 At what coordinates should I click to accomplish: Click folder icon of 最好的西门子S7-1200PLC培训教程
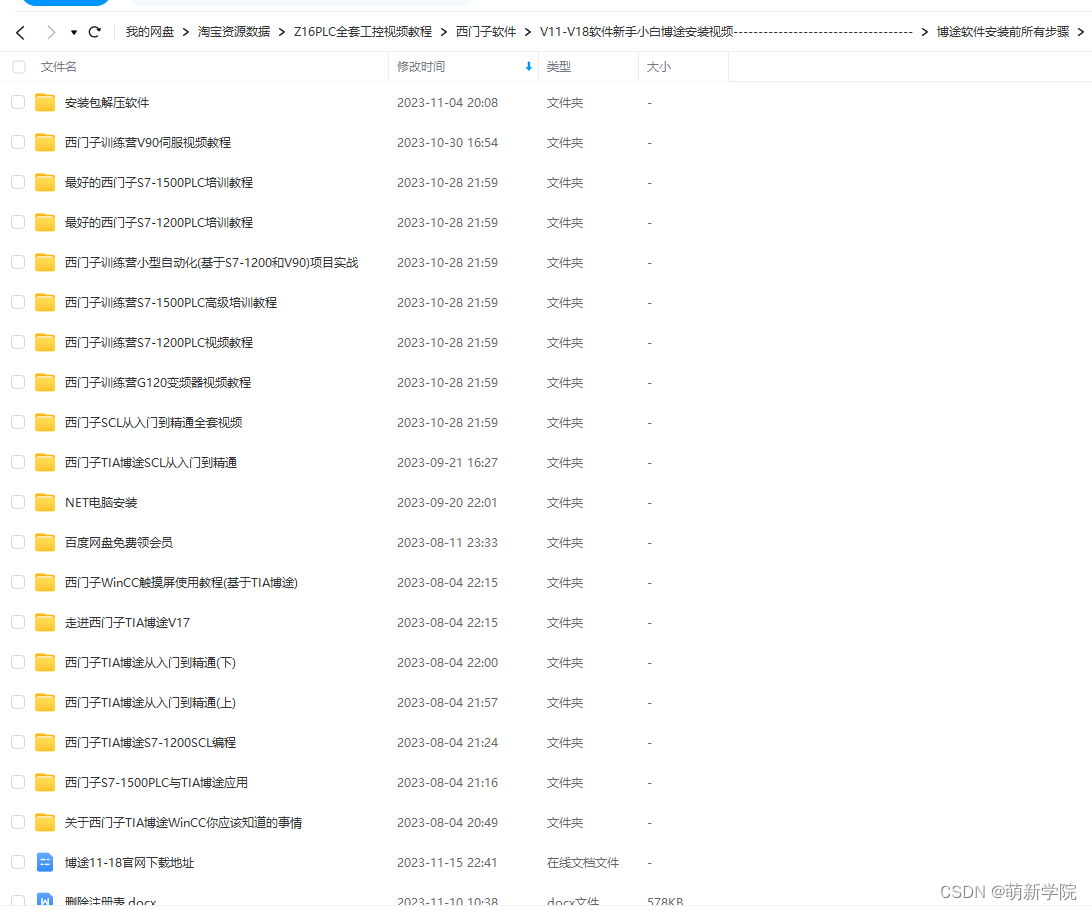[x=45, y=222]
